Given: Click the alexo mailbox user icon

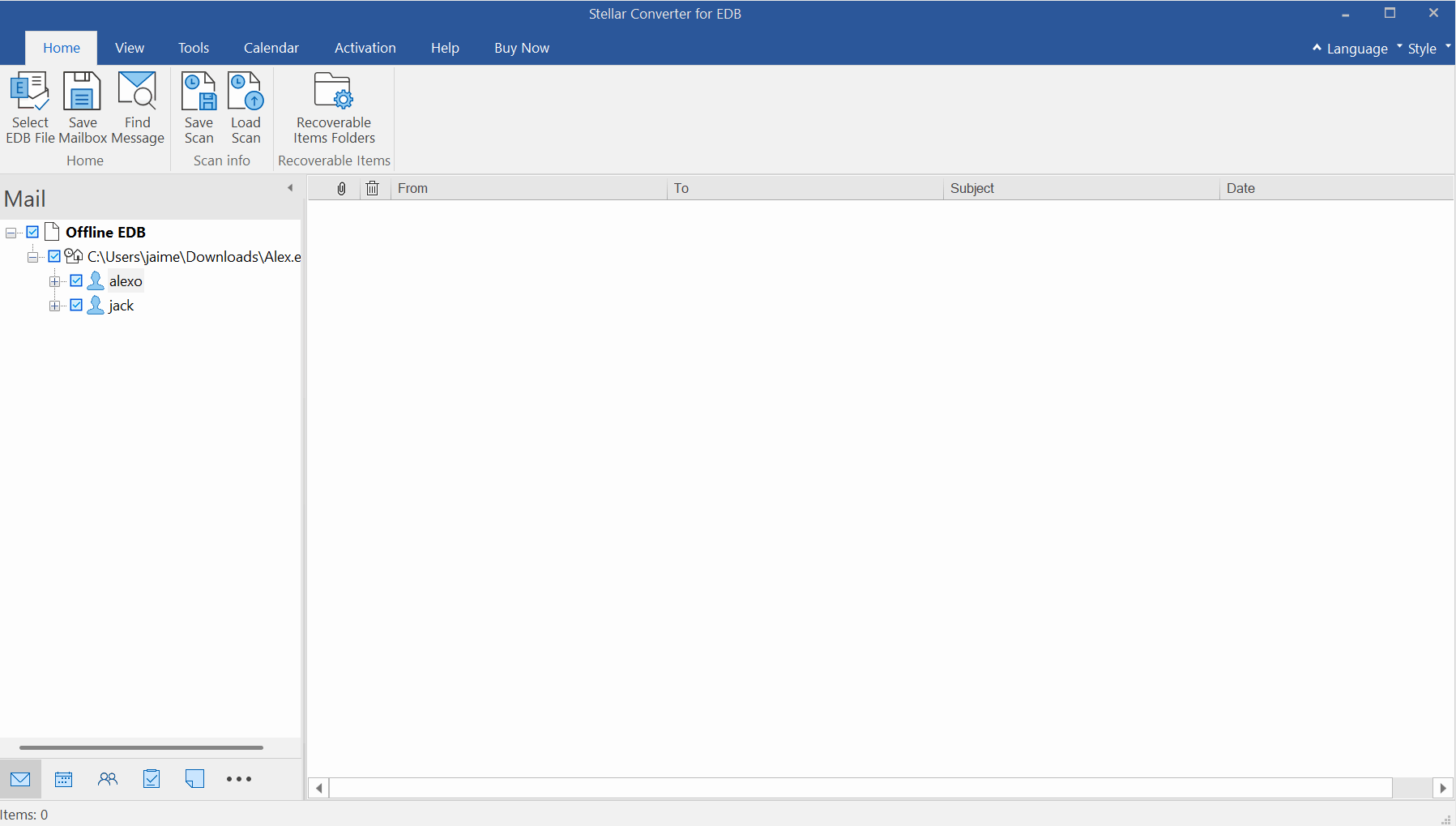Looking at the screenshot, I should tap(96, 280).
